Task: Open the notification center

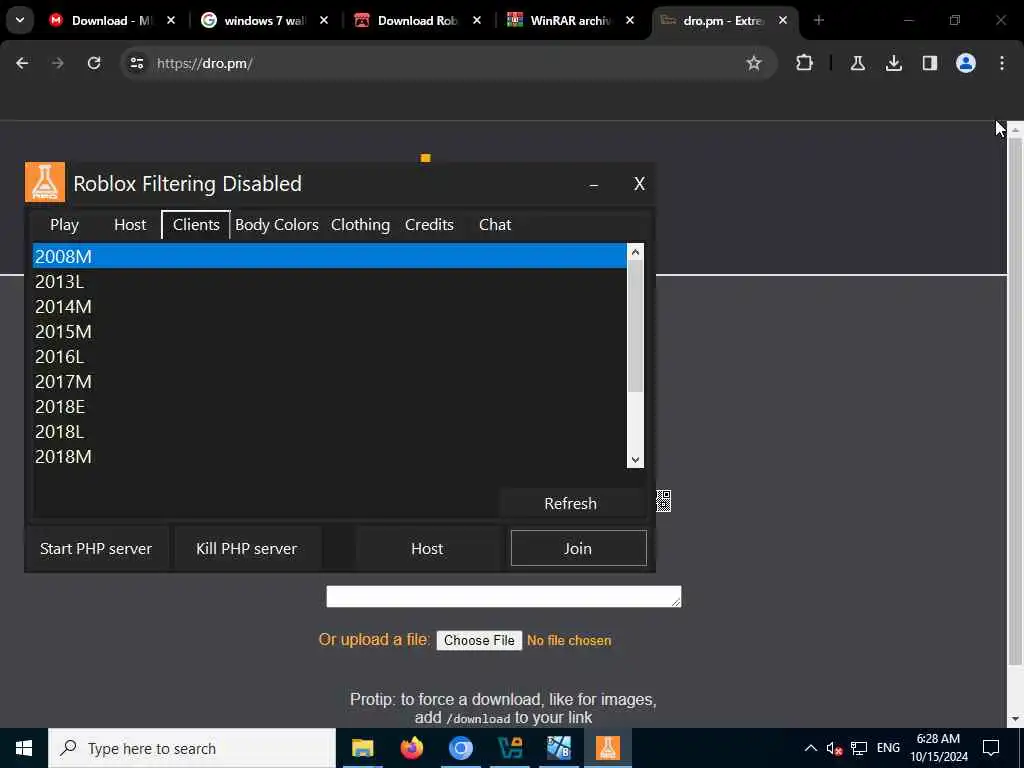Action: (991, 748)
